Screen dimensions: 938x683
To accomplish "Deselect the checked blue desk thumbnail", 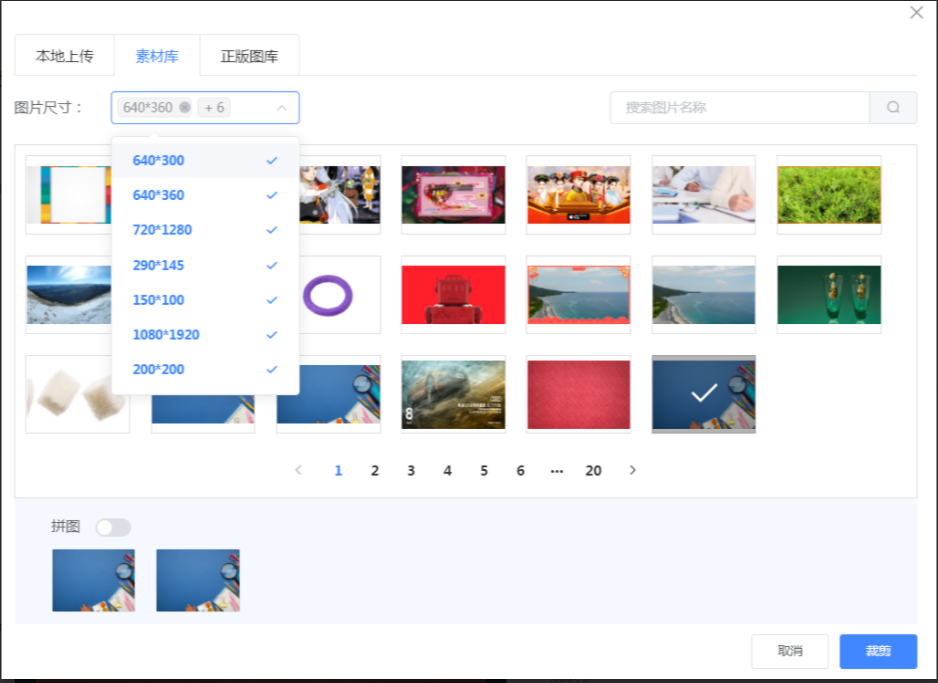I will 704,394.
